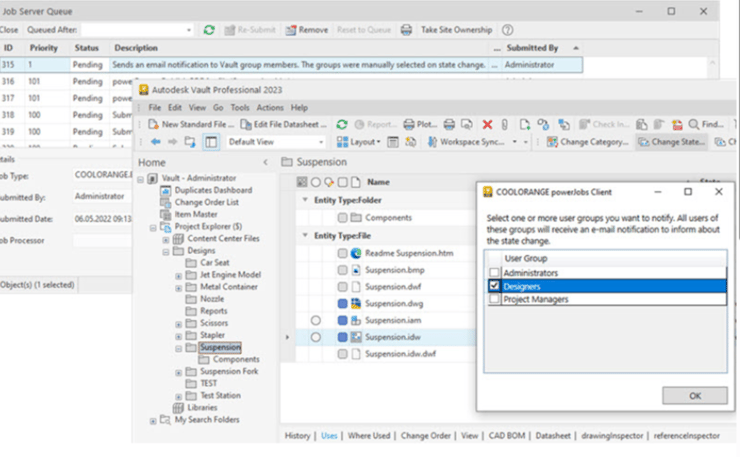
Task: Open the Workspace Sync dropdown arrow
Action: pos(514,142)
